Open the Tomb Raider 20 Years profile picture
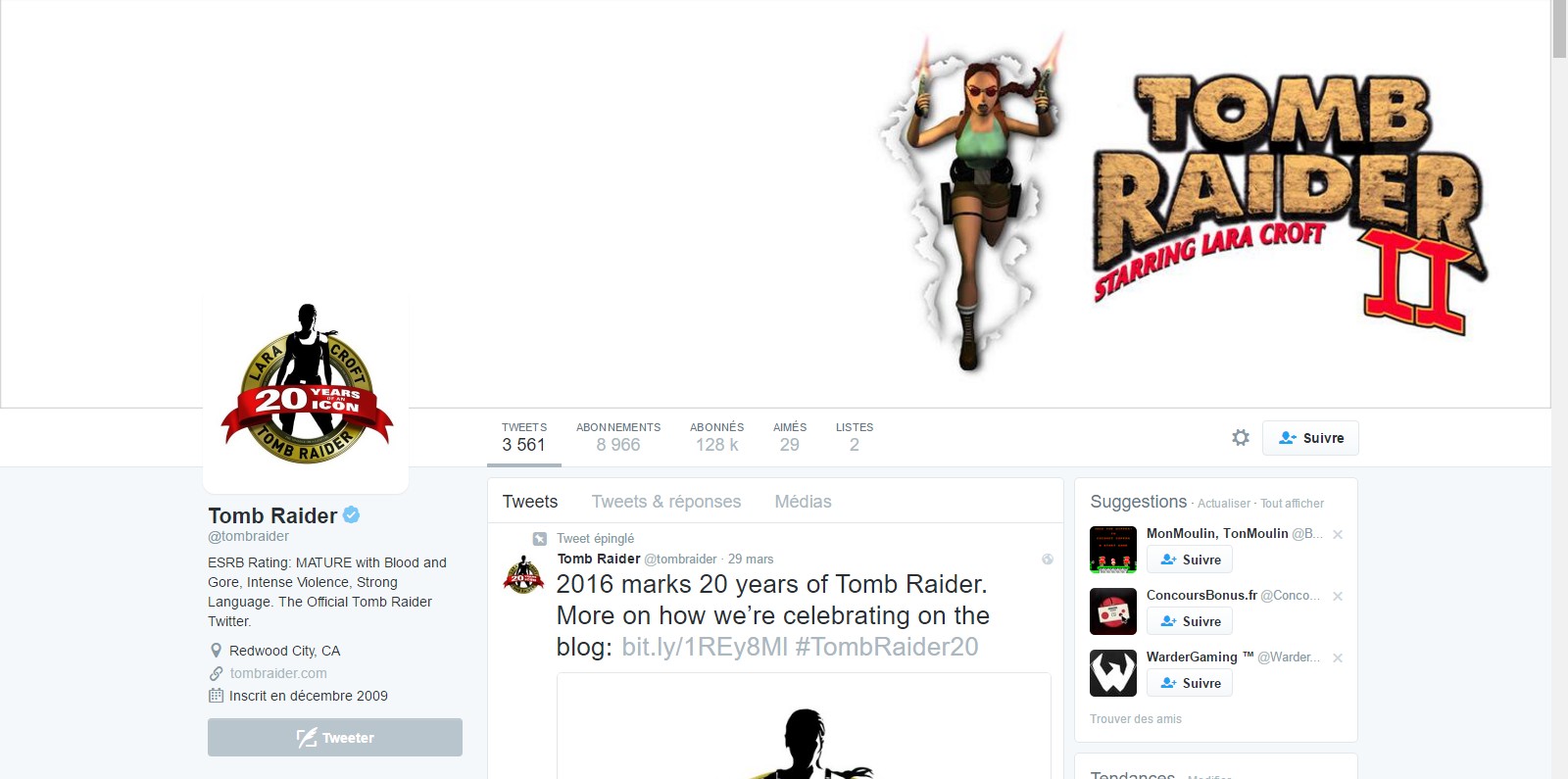Viewport: 1568px width, 779px height. click(x=306, y=390)
